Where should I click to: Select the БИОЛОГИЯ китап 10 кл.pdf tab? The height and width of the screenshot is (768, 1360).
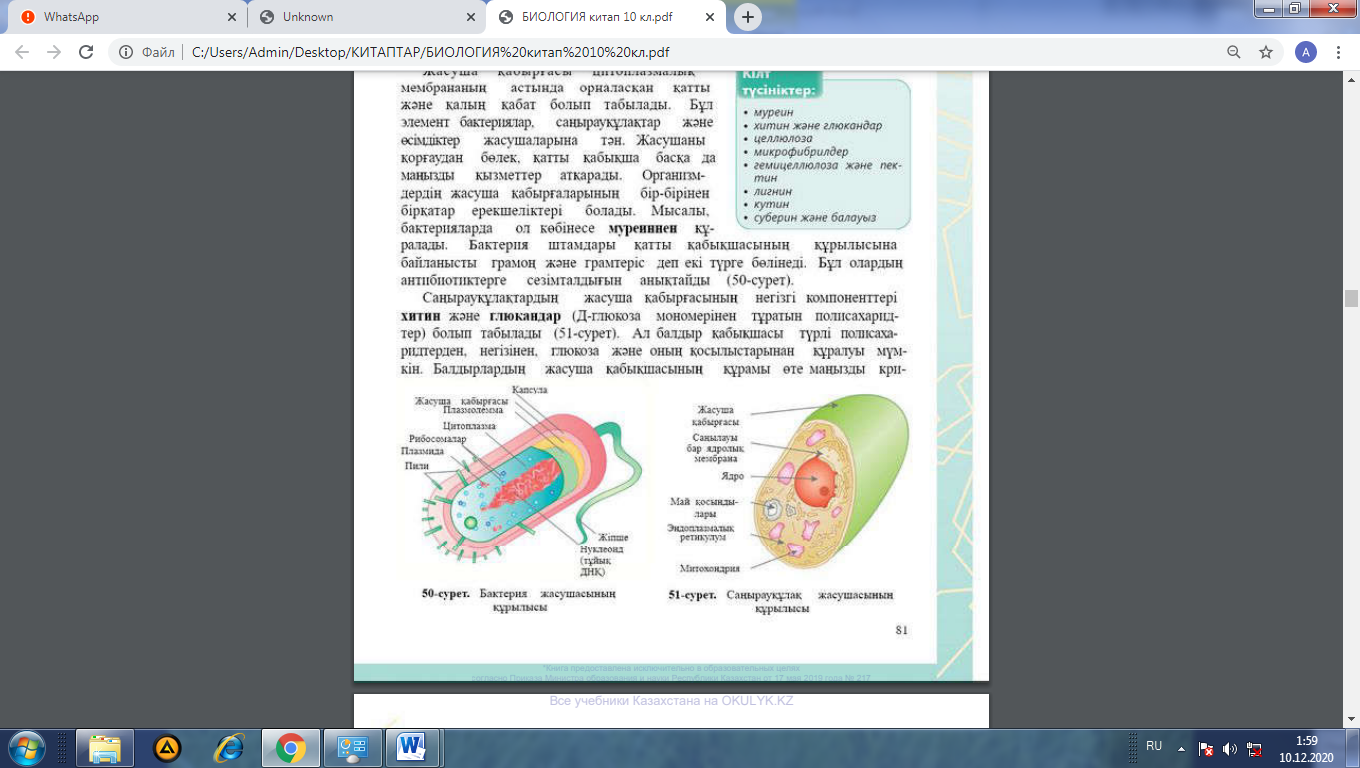[605, 17]
